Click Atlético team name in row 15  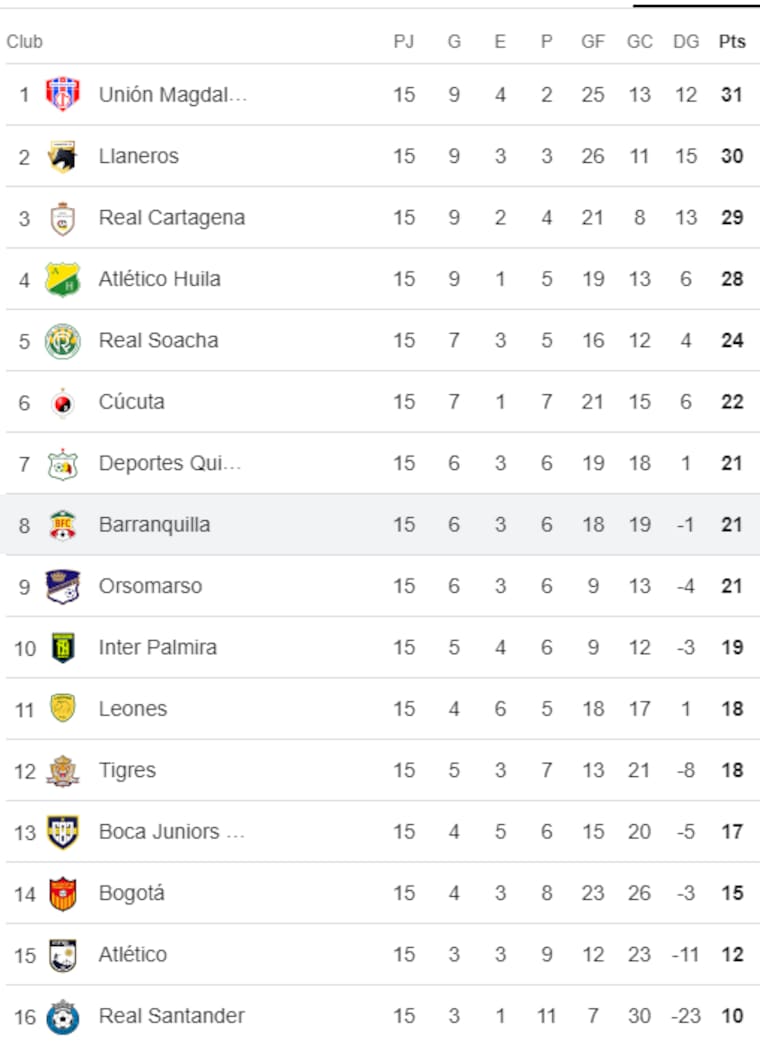click(x=133, y=955)
